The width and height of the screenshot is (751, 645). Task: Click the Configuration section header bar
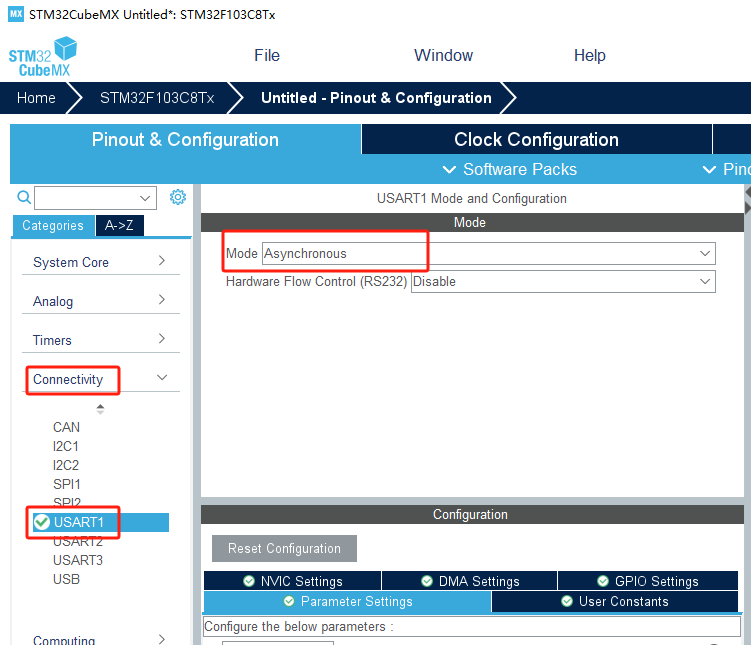pos(472,514)
